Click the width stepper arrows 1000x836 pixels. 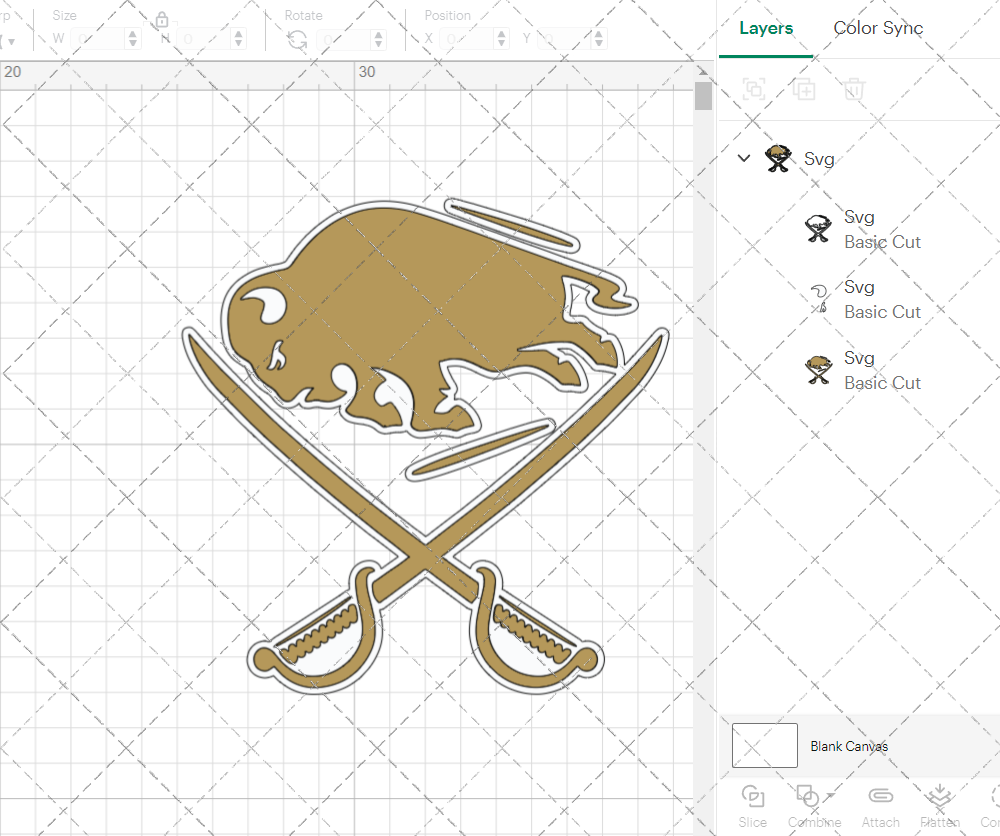click(133, 39)
